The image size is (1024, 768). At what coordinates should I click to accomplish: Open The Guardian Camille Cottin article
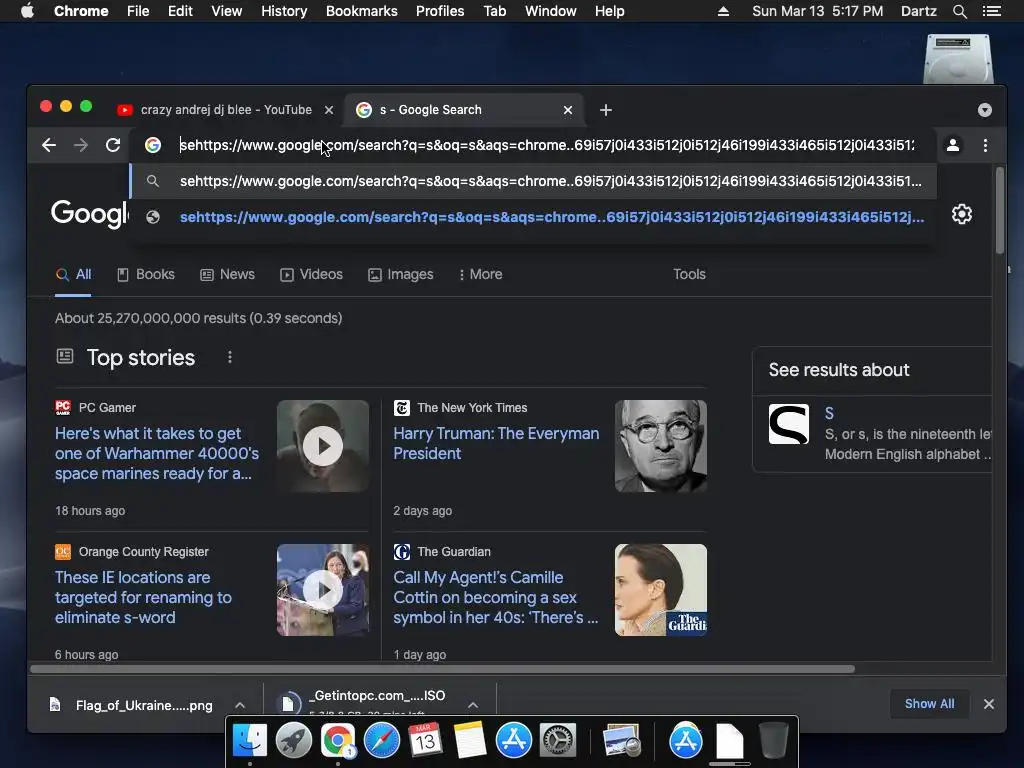coord(495,598)
